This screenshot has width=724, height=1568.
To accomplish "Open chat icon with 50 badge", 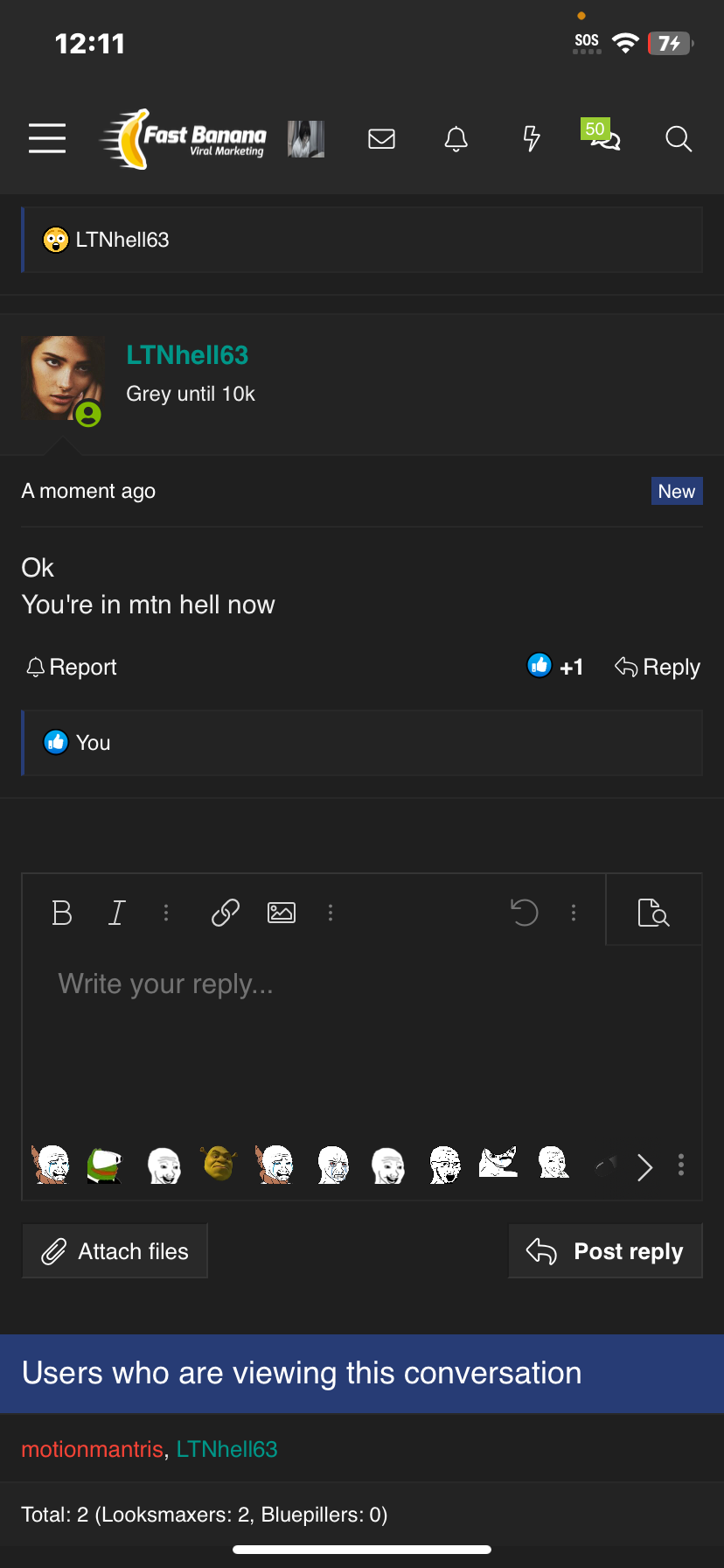I will tap(603, 137).
